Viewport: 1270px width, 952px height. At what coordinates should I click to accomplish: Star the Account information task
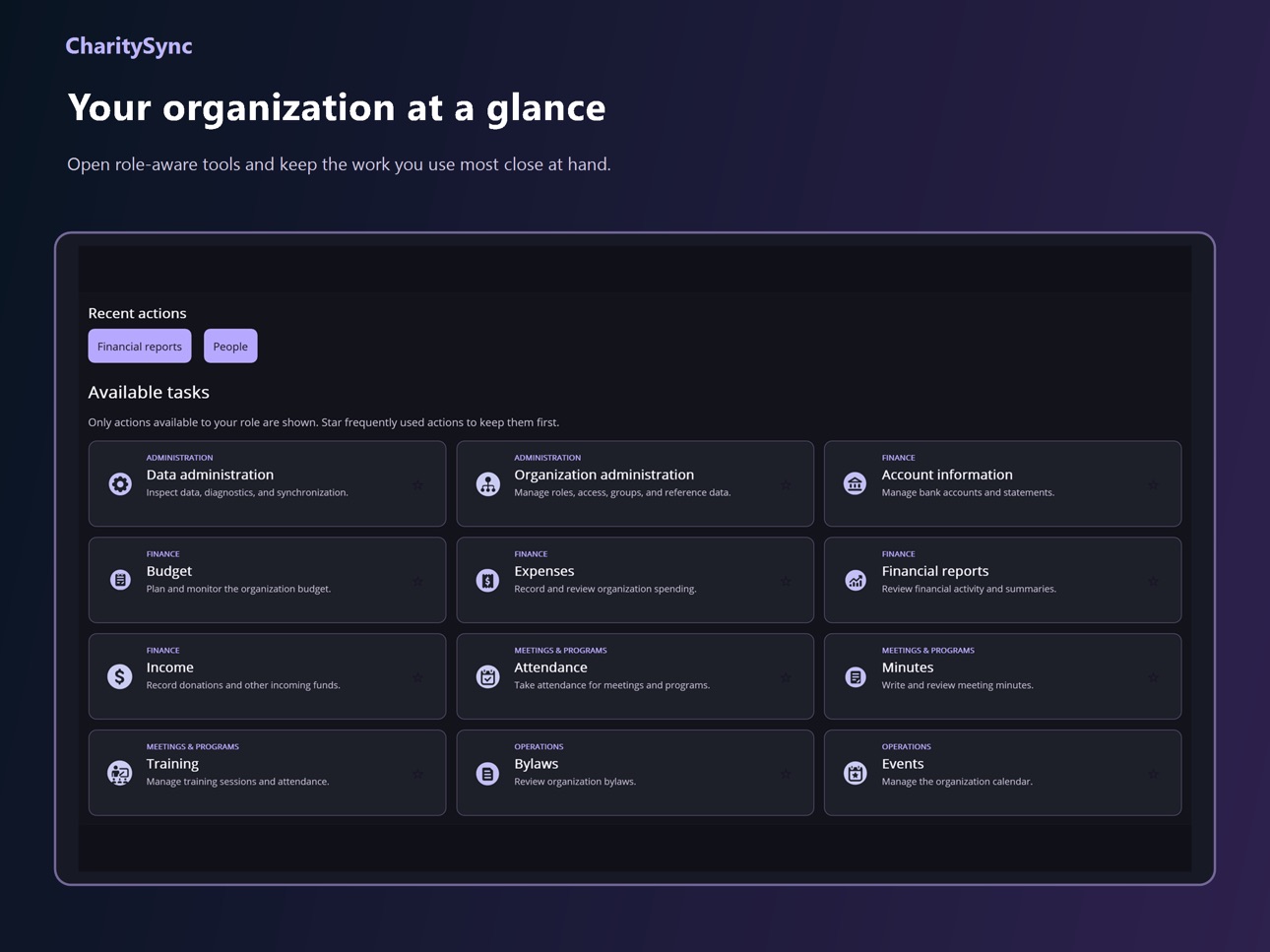(x=1153, y=484)
